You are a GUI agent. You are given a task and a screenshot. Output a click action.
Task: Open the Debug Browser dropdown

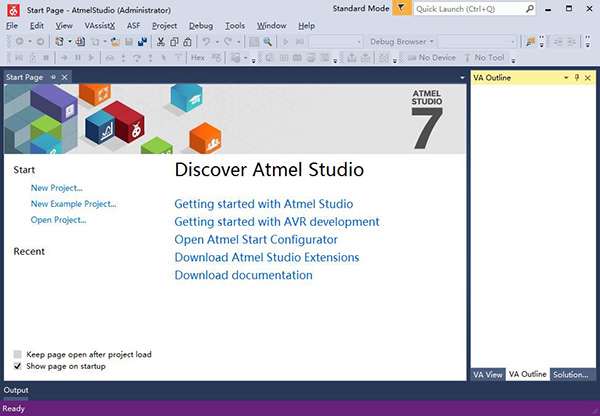click(x=432, y=42)
